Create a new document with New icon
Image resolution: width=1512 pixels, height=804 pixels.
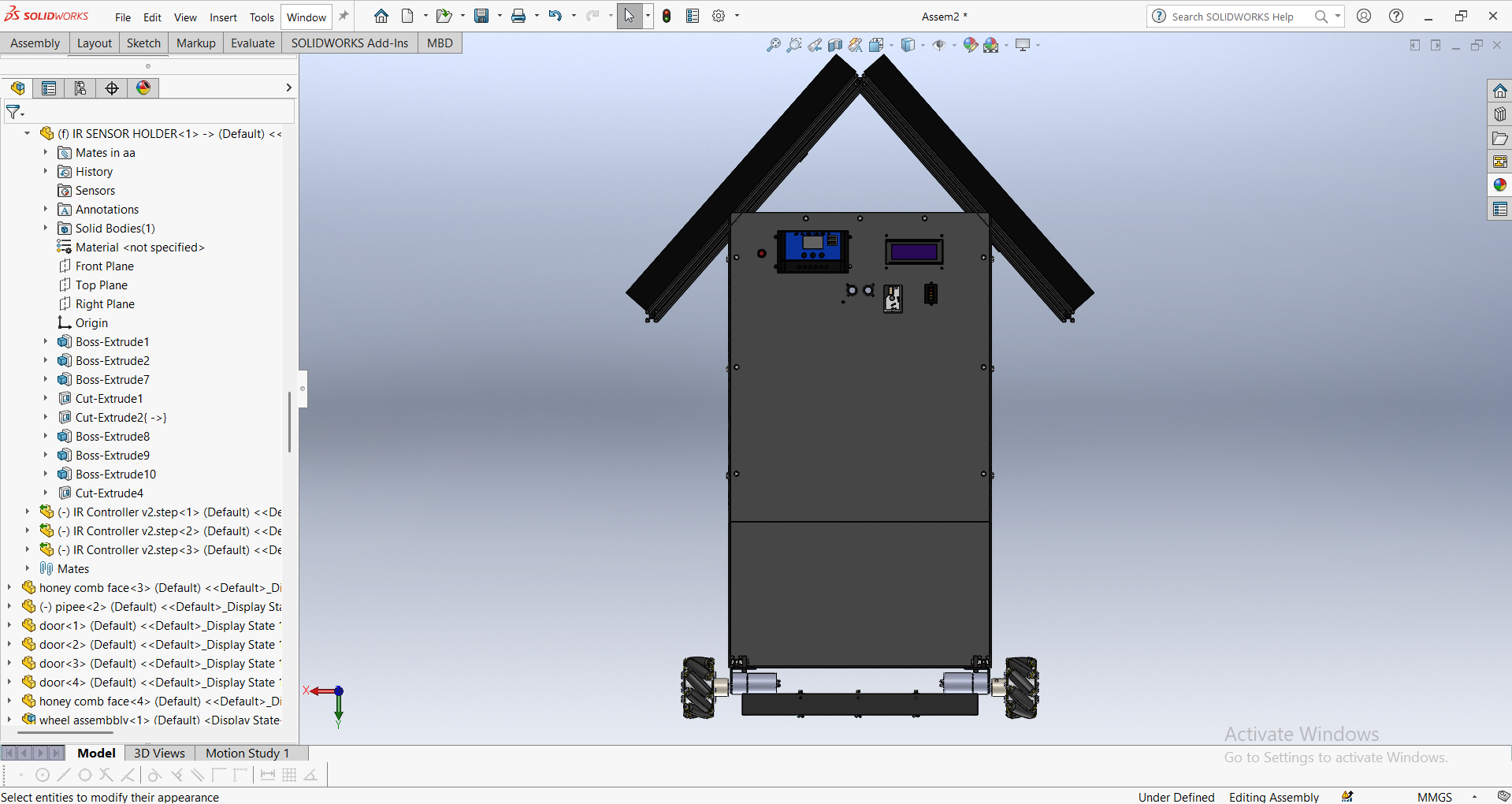[x=407, y=16]
